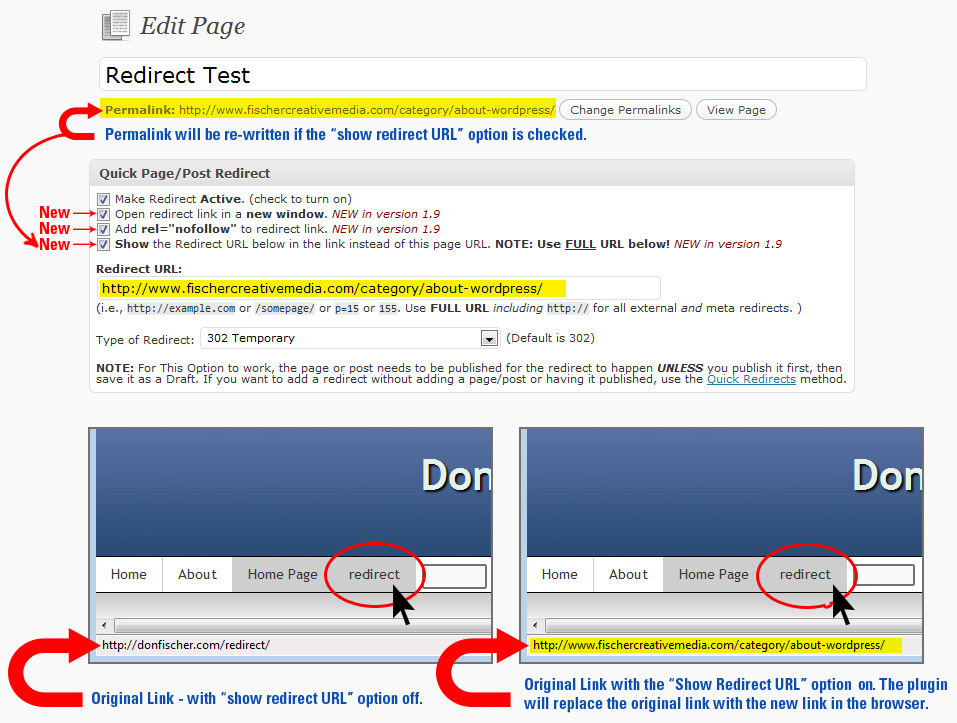Viewport: 957px width, 723px height.
Task: Open the Quick Redirects link
Action: pyautogui.click(x=751, y=379)
